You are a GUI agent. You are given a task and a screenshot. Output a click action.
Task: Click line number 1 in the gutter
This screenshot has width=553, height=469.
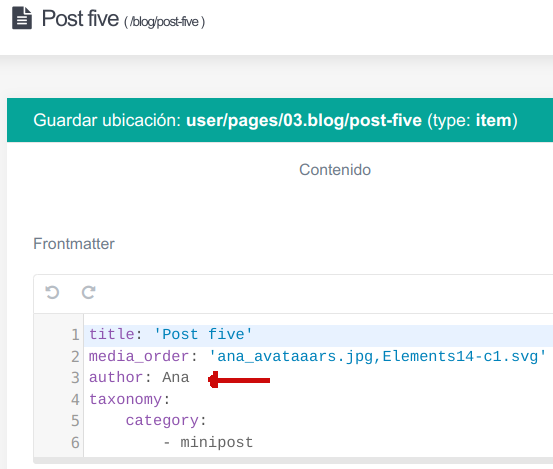75,335
